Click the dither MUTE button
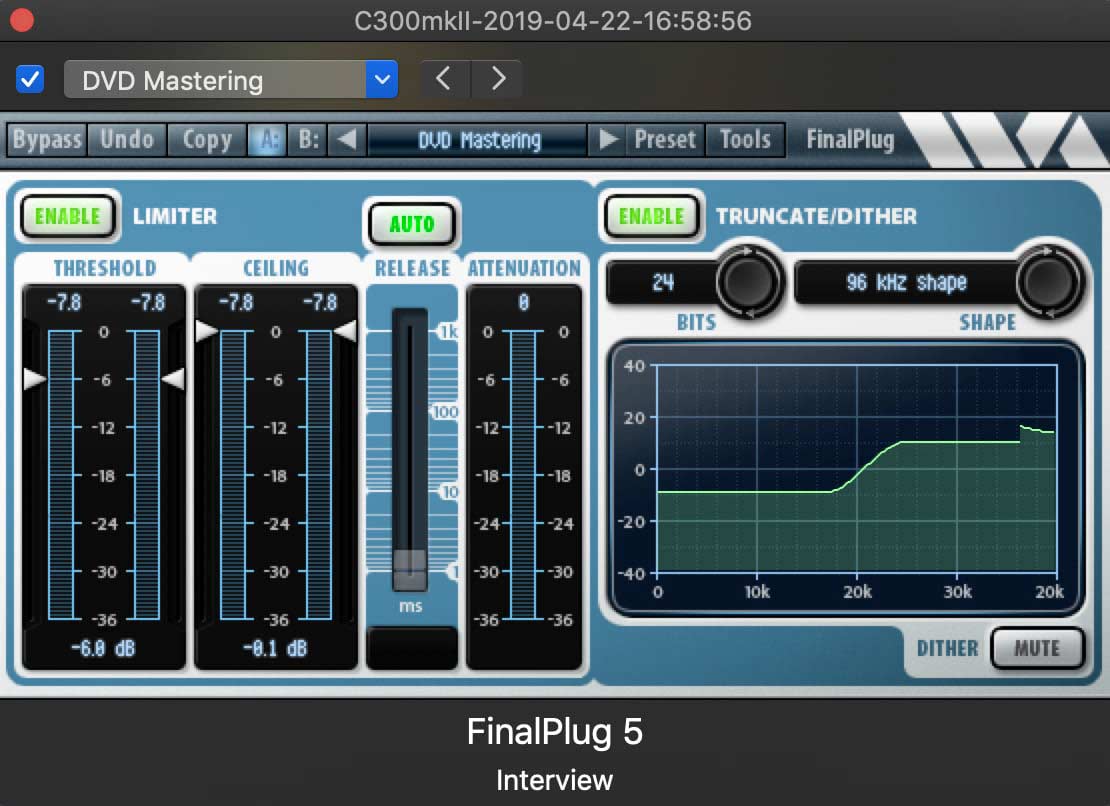This screenshot has width=1110, height=806. tap(1037, 648)
